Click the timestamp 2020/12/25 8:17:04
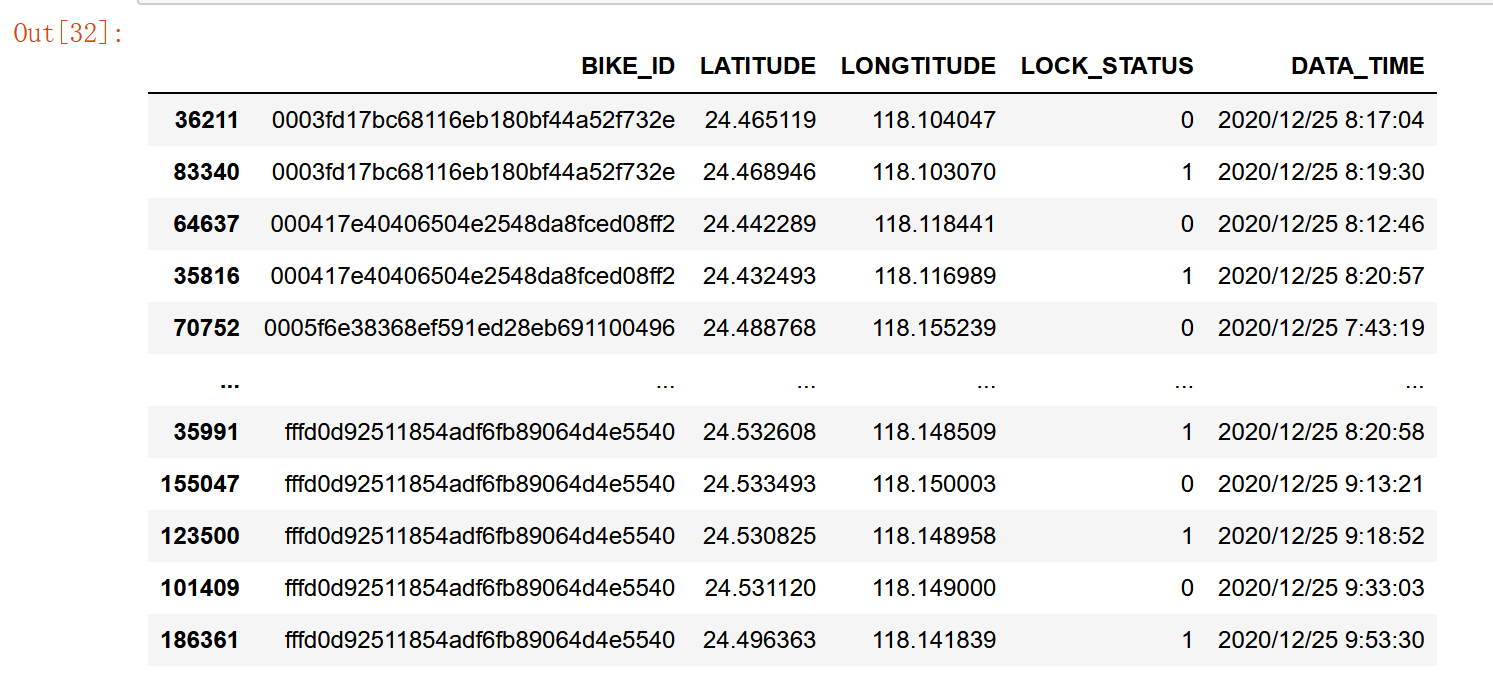Screen dimensions: 1493x684 pos(1321,120)
